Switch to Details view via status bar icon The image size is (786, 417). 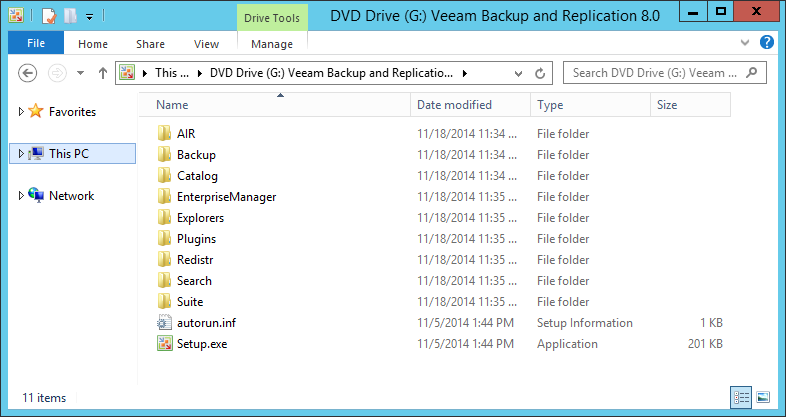pyautogui.click(x=741, y=397)
